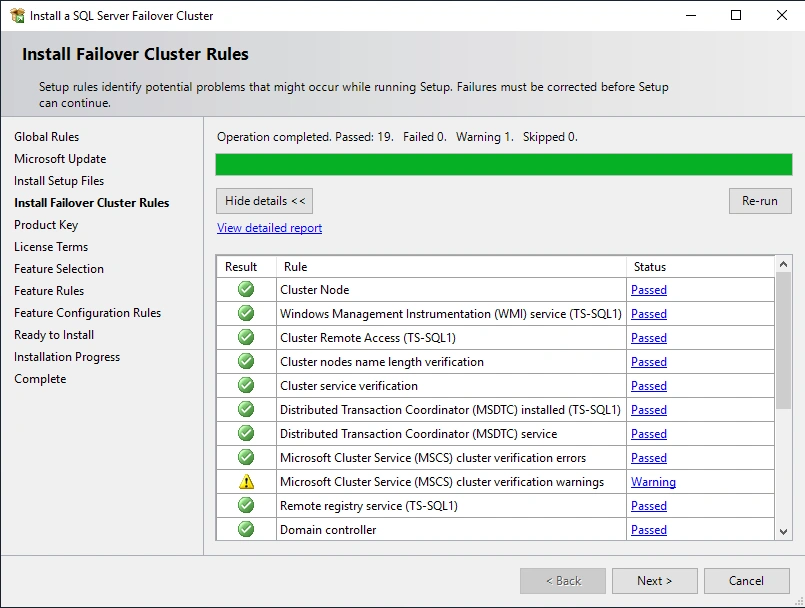Maximize the setup window

coord(736,15)
